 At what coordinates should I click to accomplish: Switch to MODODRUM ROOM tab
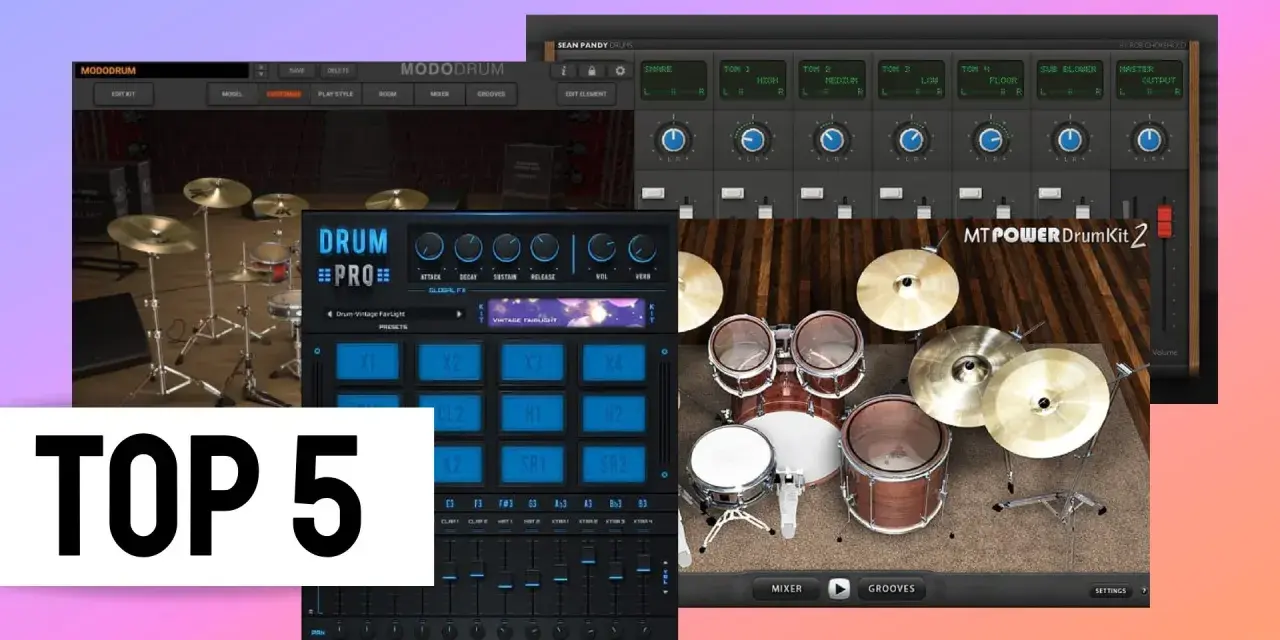388,95
